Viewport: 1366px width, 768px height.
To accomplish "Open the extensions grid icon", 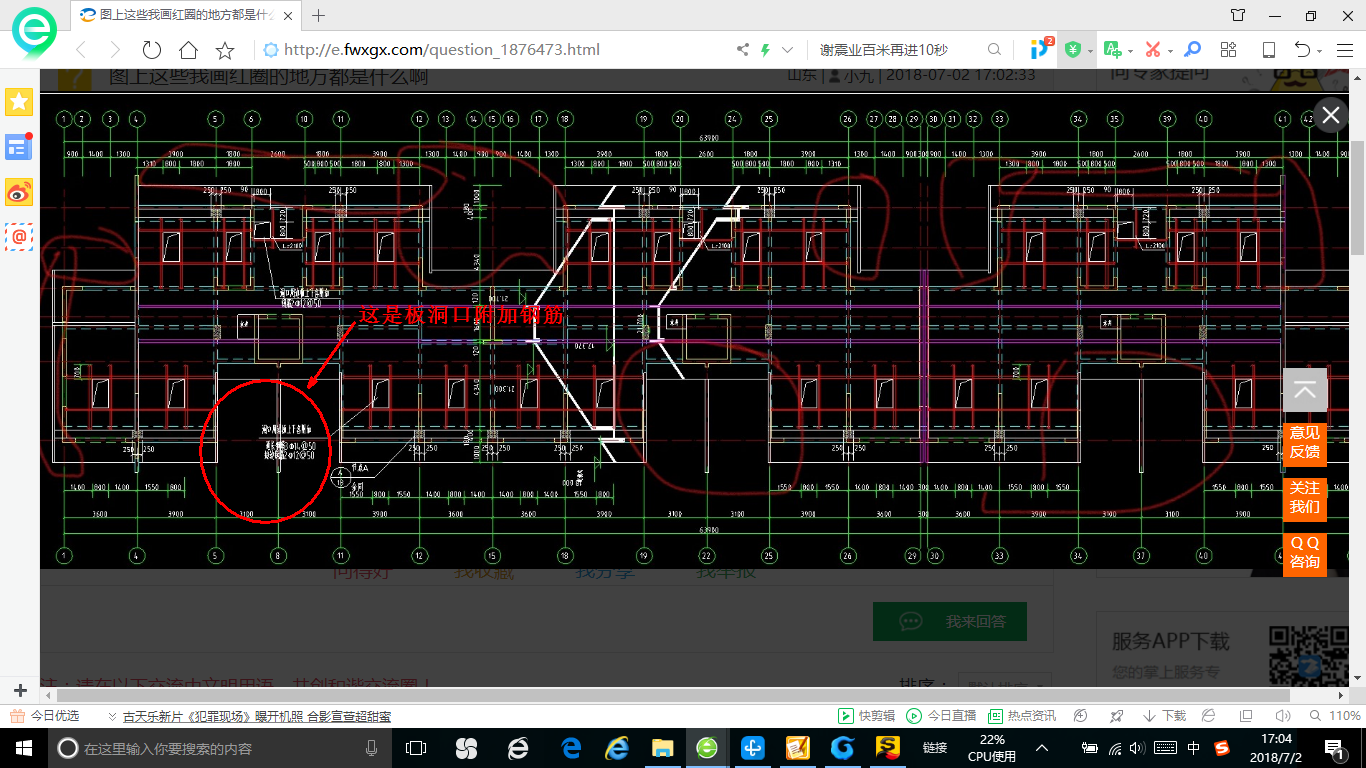I will (1229, 50).
